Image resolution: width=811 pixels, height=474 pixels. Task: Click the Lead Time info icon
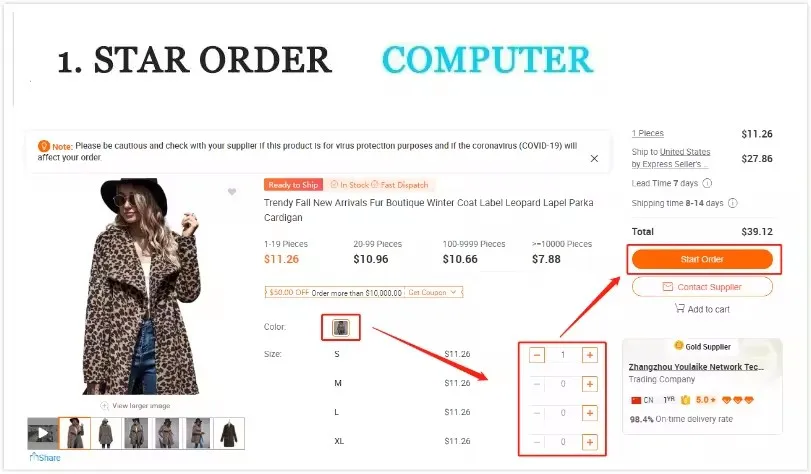pyautogui.click(x=707, y=183)
